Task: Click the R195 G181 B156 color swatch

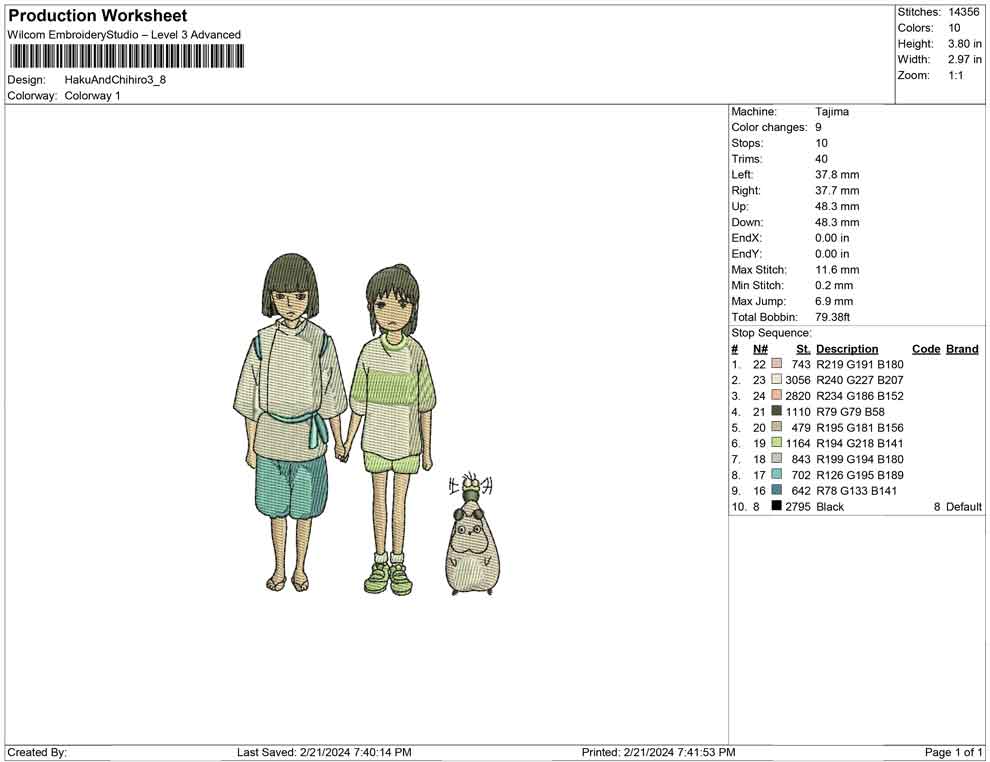Action: [777, 427]
